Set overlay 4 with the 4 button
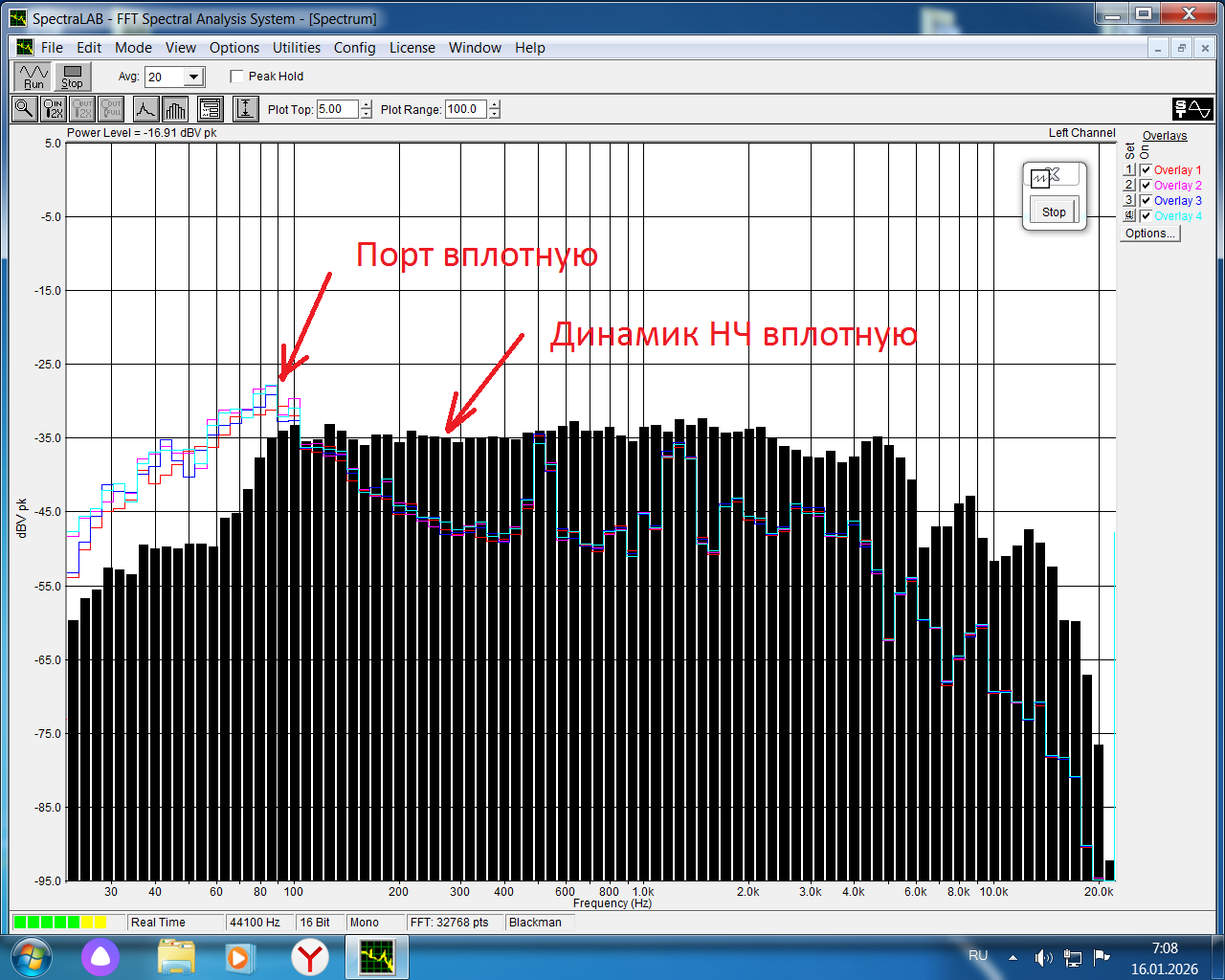The width and height of the screenshot is (1225, 980). 1129,215
